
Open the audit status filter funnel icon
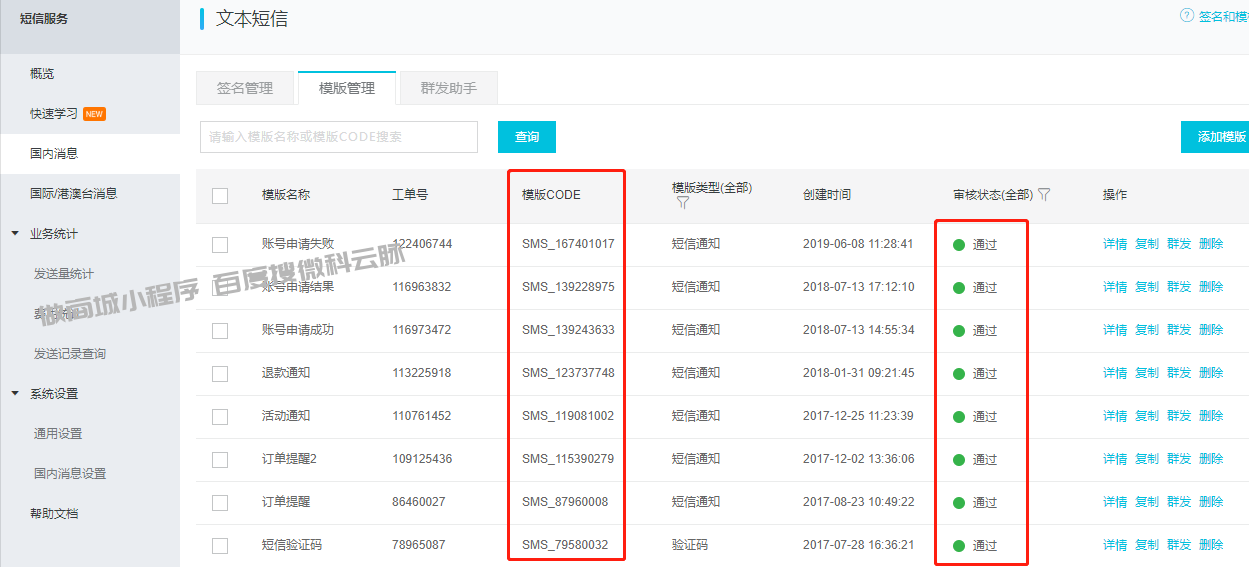click(x=1044, y=194)
